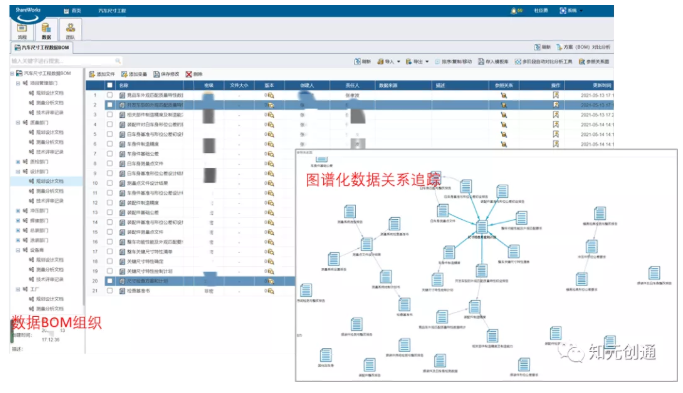Viewport: 683px width, 393px height.
Task: Click the 存入模板库 save to template button
Action: click(493, 61)
